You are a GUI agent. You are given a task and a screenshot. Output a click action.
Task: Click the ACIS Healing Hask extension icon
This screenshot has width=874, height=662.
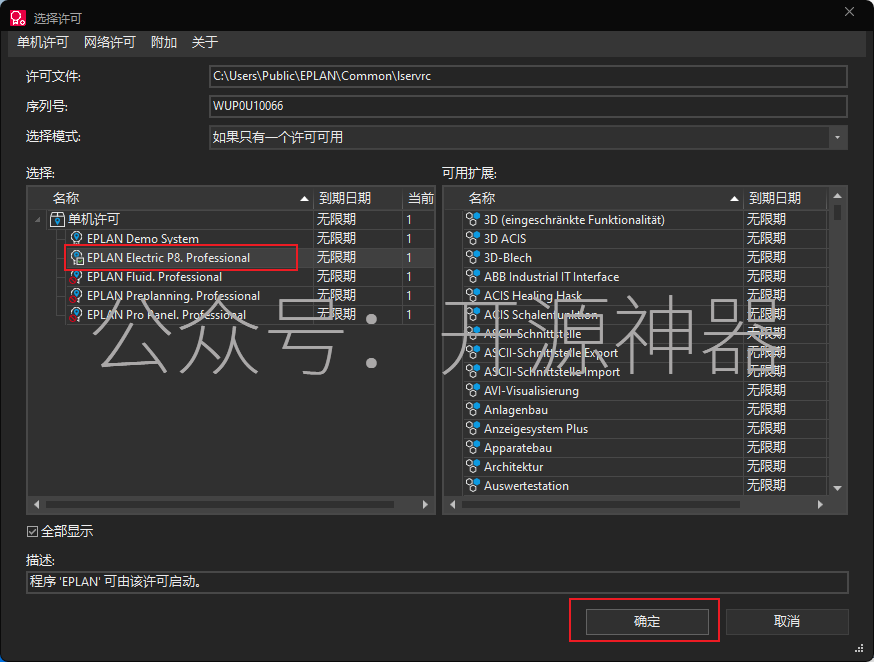473,295
